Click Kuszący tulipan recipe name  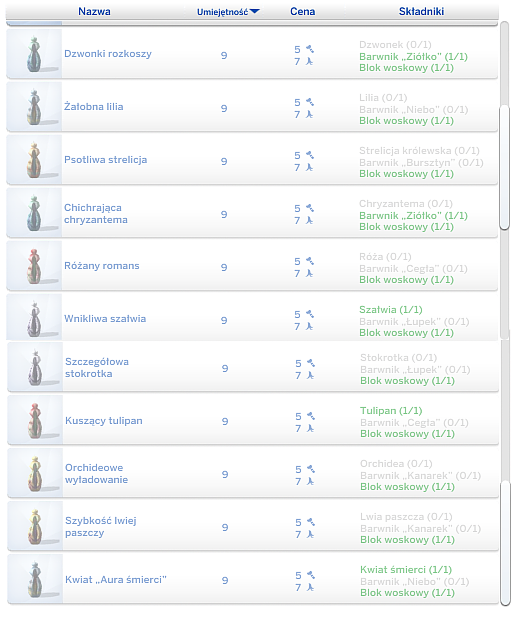pyautogui.click(x=104, y=421)
